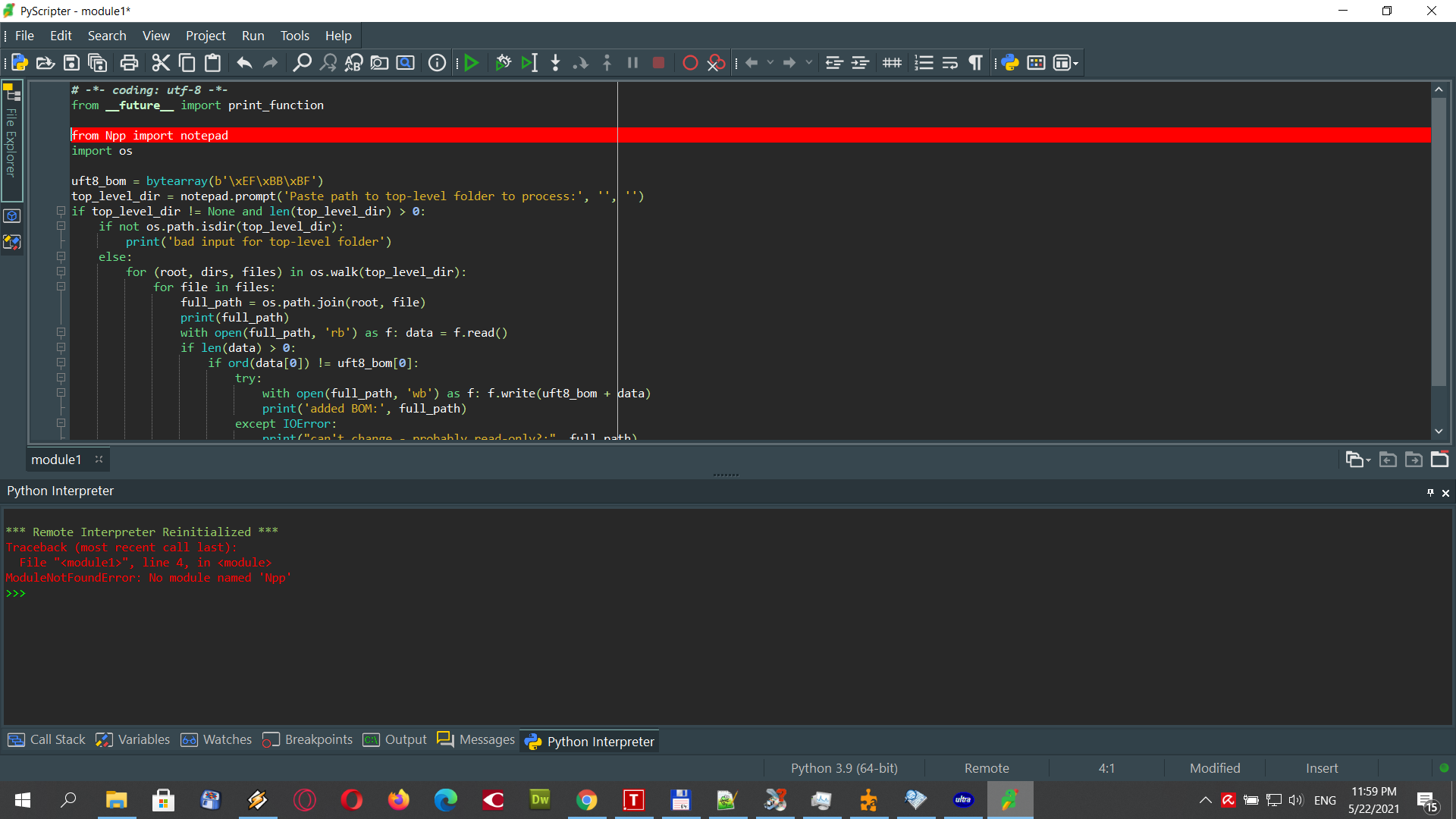Collapse the 'if top_level_dir' code fold
1456x819 pixels.
(x=61, y=211)
